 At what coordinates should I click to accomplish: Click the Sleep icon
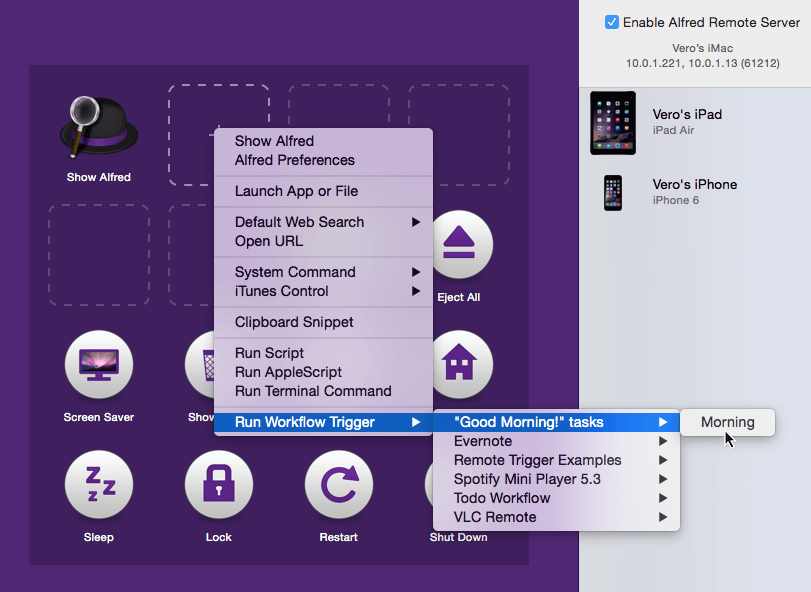click(x=98, y=485)
